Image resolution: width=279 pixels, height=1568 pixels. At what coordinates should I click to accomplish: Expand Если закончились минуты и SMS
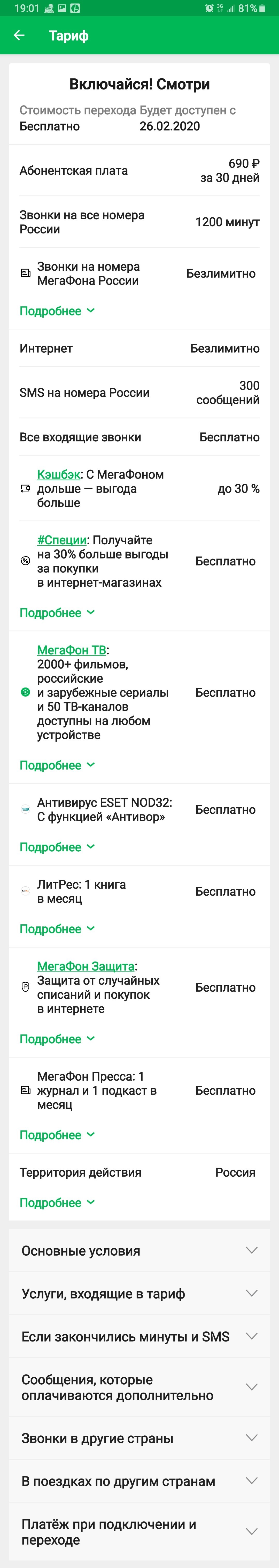(139, 1337)
